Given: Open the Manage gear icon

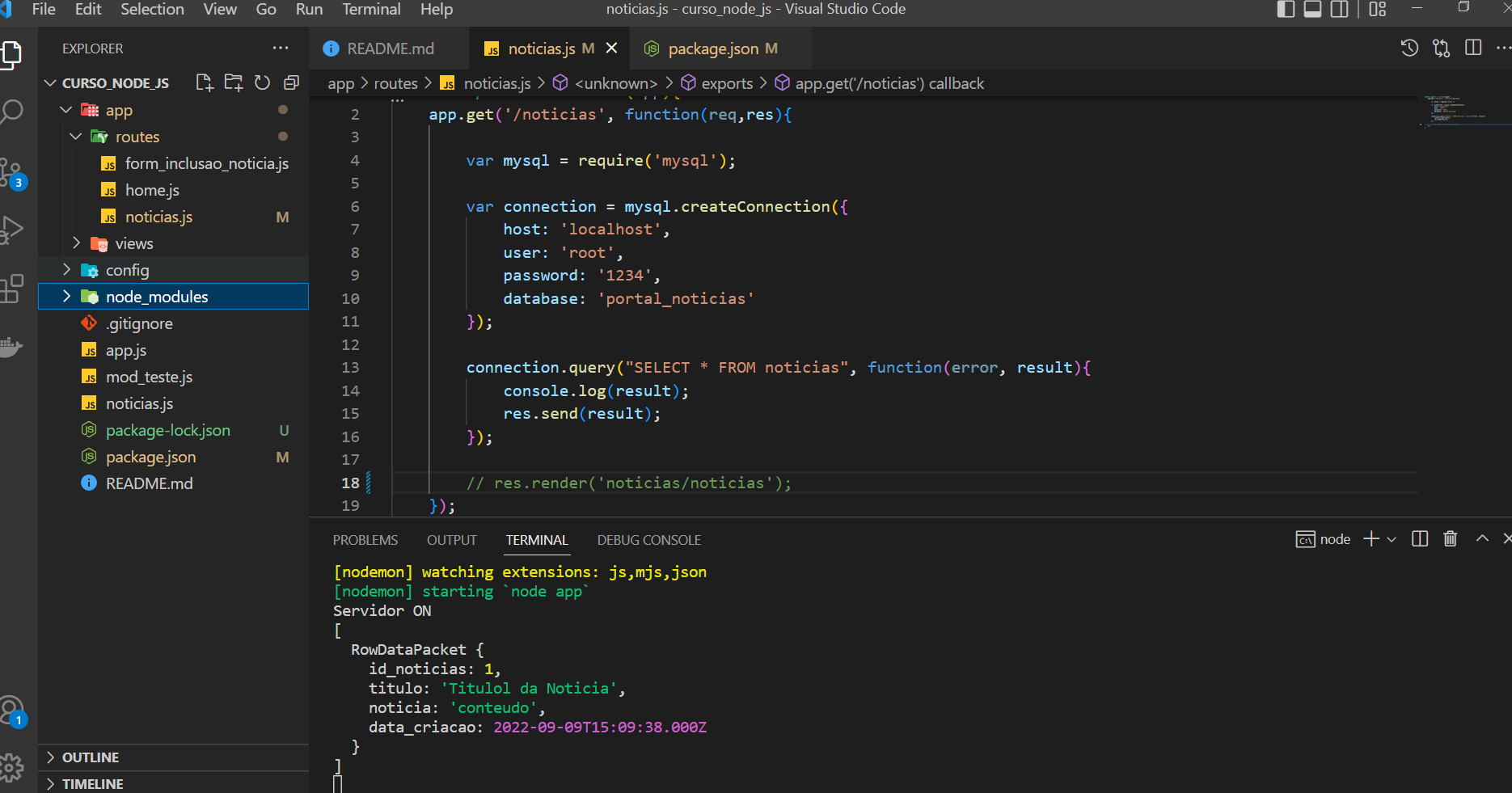Looking at the screenshot, I should (11, 767).
